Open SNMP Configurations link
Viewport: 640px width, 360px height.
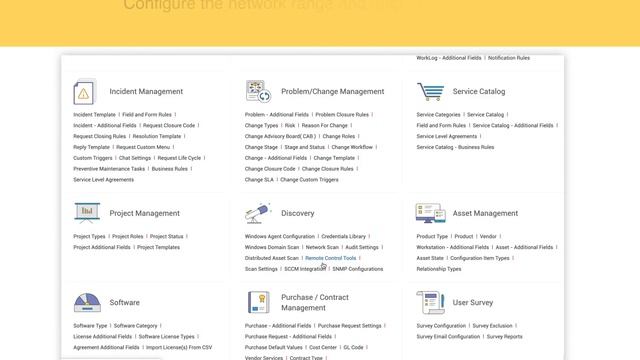[x=358, y=269]
